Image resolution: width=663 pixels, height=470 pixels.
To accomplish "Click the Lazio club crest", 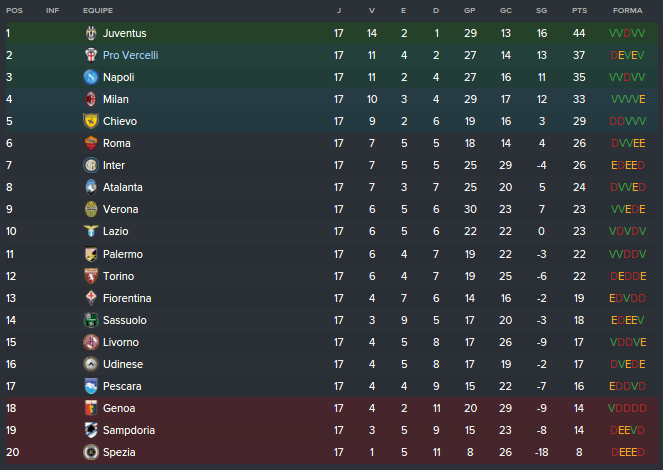I will [91, 231].
